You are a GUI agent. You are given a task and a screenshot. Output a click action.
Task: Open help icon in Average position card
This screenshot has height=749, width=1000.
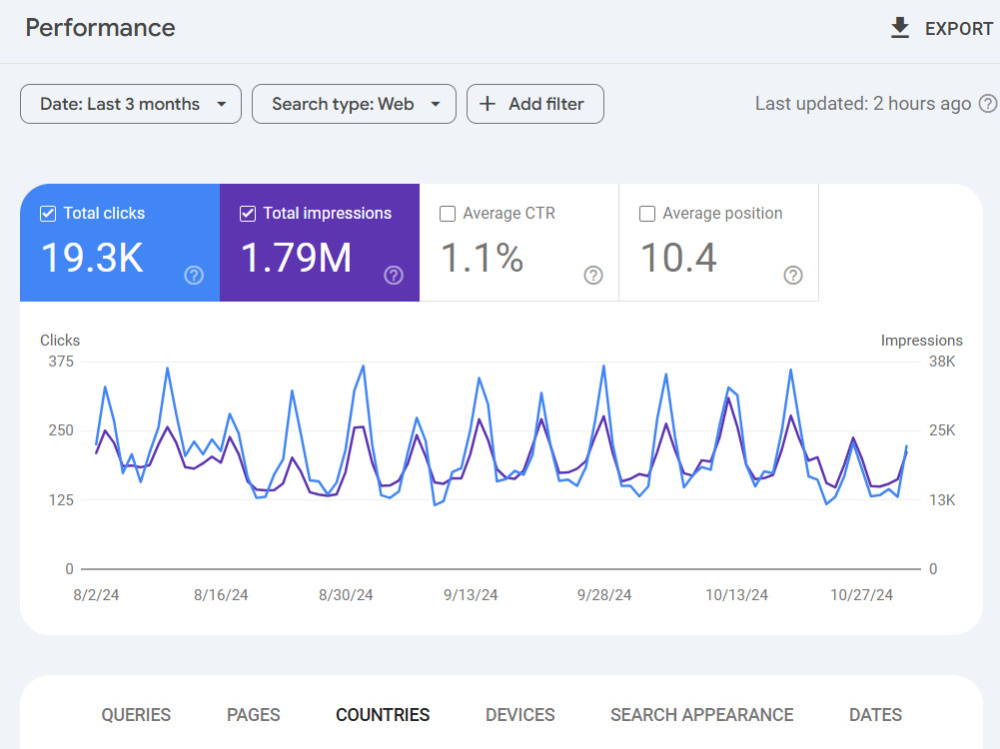pyautogui.click(x=793, y=275)
